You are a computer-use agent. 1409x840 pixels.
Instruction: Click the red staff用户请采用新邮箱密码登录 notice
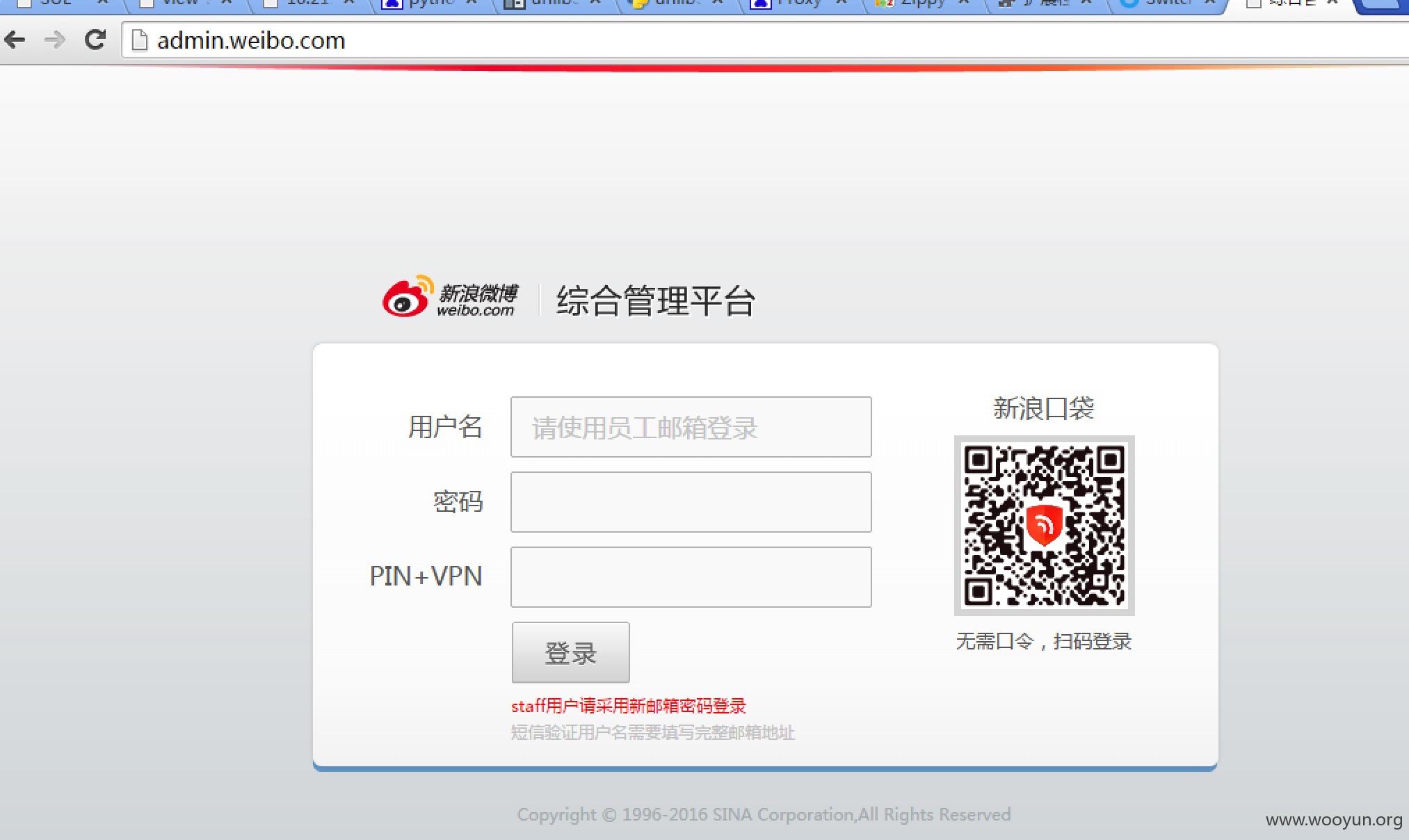tap(629, 706)
